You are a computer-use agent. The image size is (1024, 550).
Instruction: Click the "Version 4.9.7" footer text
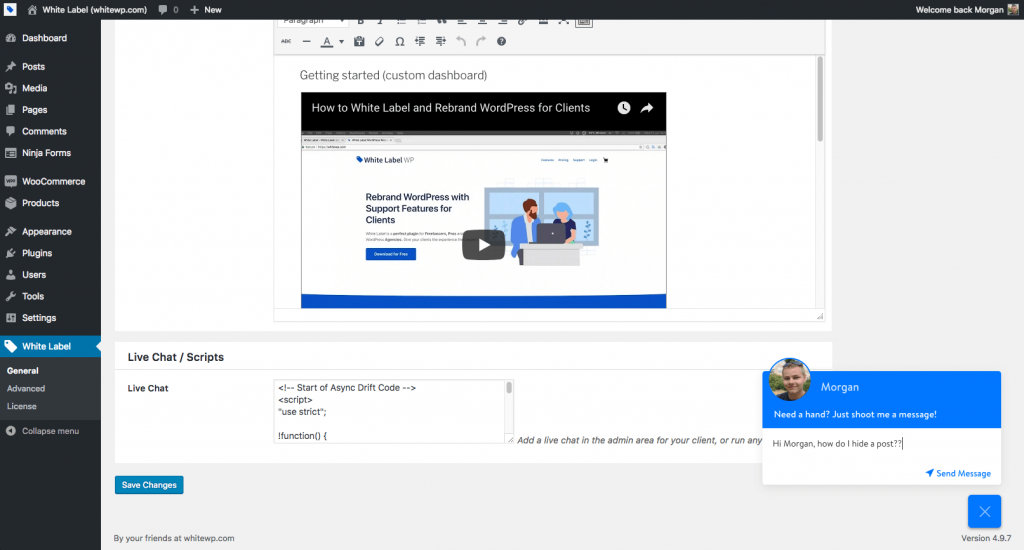[986, 538]
